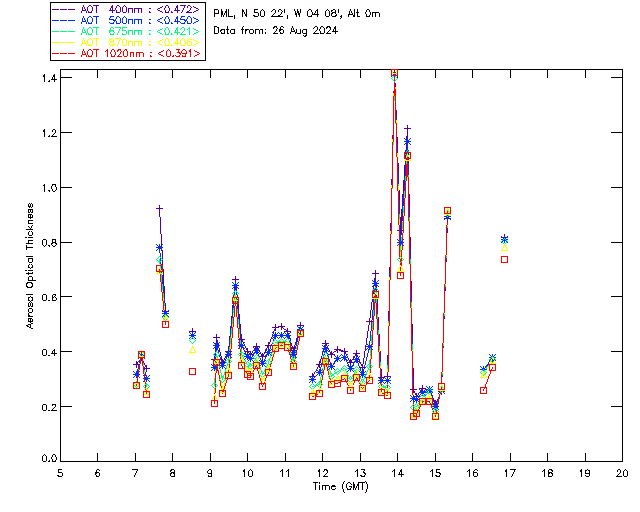This screenshot has width=640, height=512.
Task: Click the x-axis label 17
Action: click(x=510, y=473)
